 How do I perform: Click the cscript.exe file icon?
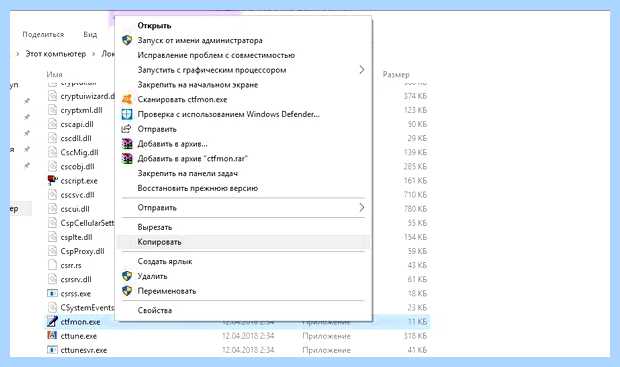click(52, 181)
